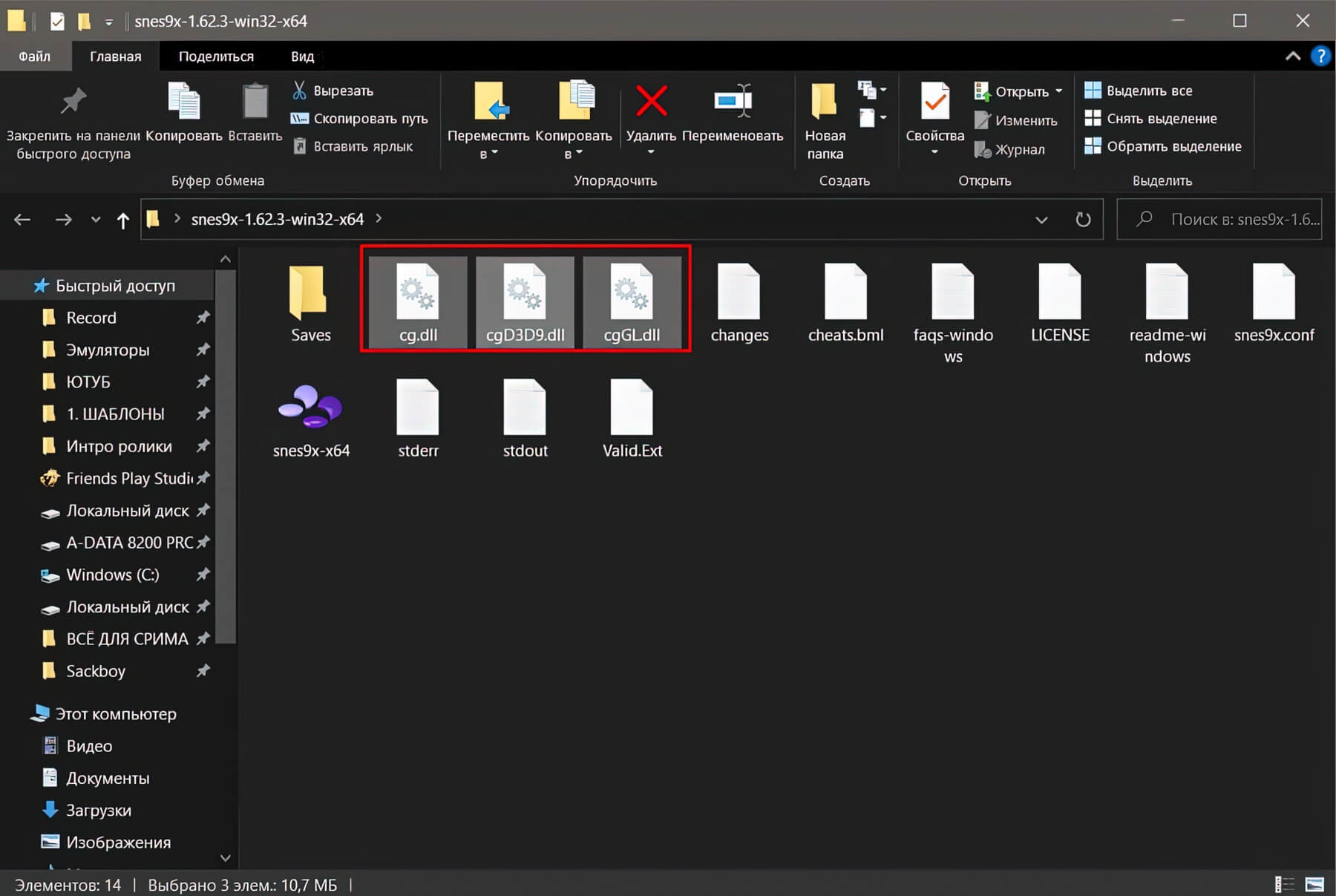
Task: Open Загрузки in sidebar
Action: click(98, 811)
